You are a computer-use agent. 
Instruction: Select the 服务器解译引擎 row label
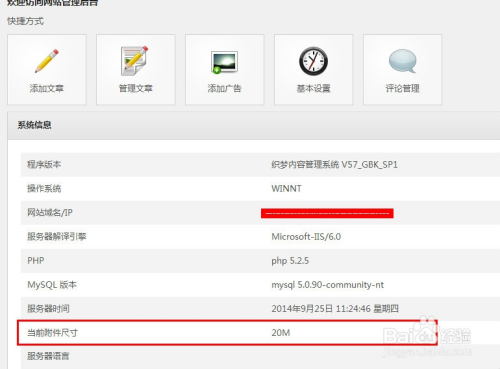57,236
